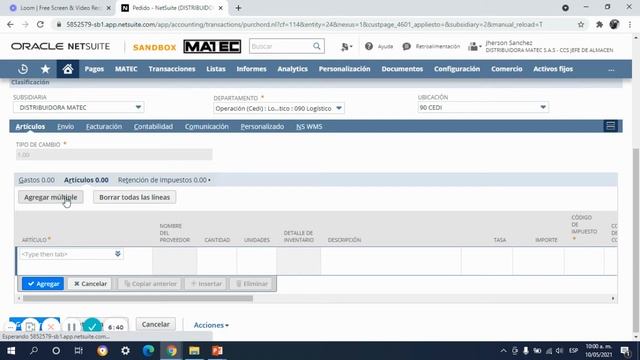640x360 pixels.
Task: Cancel the Loom recording with the X icon
Action: click(51, 327)
